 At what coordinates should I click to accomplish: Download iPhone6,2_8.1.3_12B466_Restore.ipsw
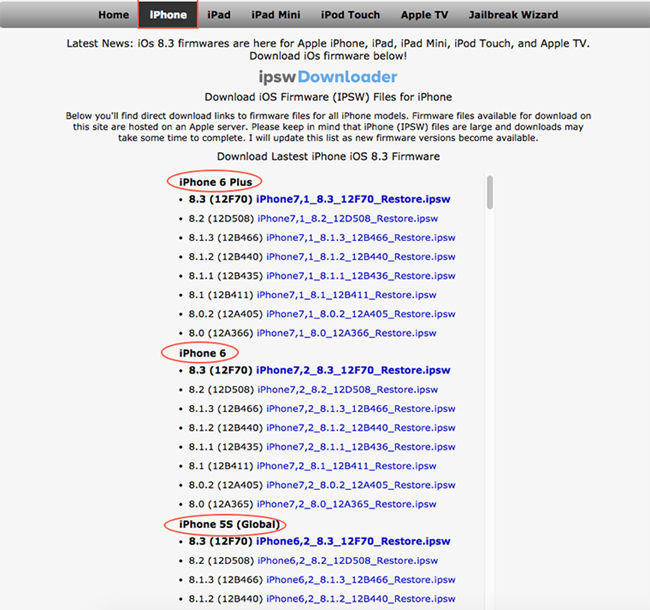pos(361,580)
